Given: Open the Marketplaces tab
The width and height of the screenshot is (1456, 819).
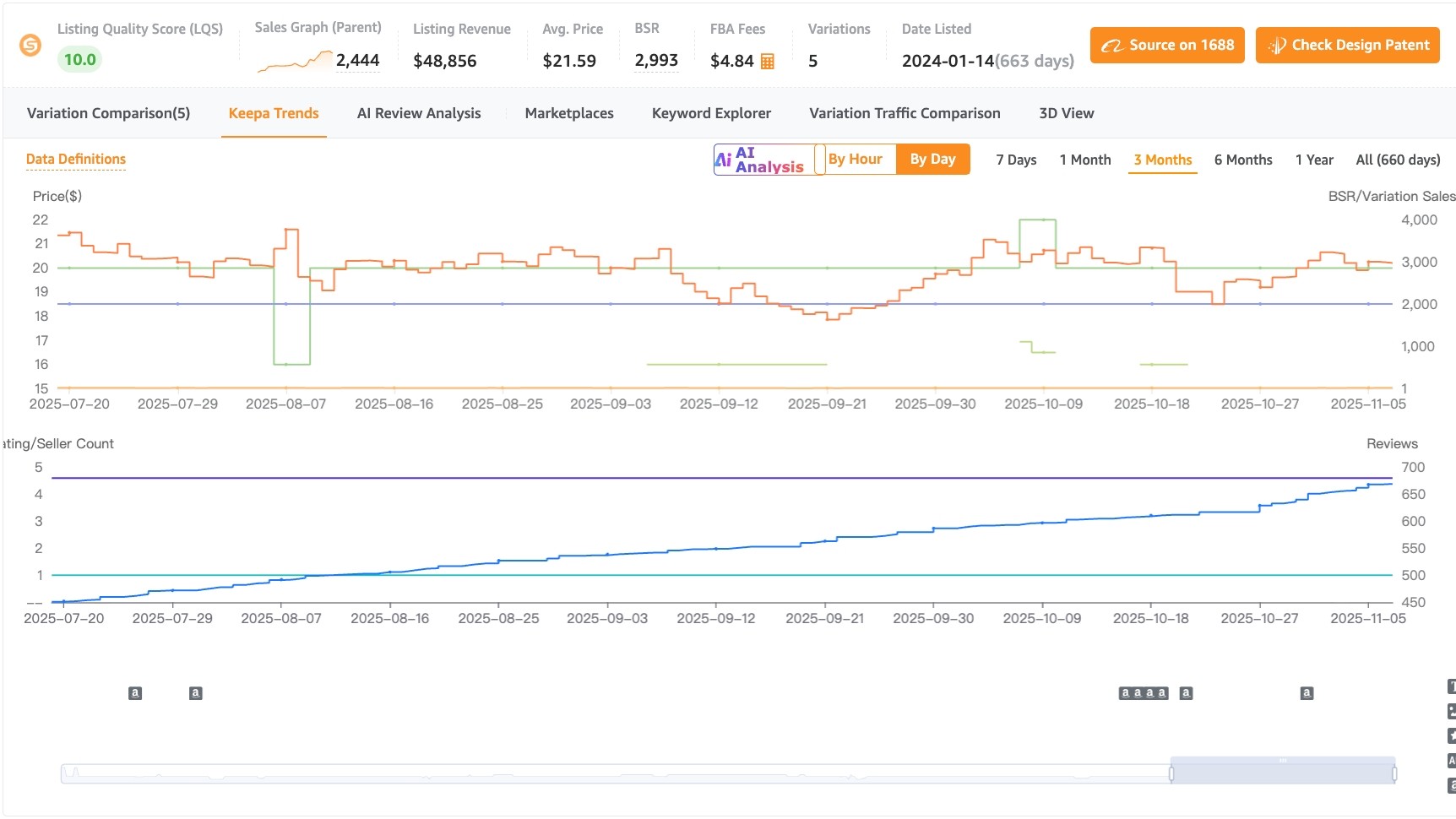Looking at the screenshot, I should [568, 112].
